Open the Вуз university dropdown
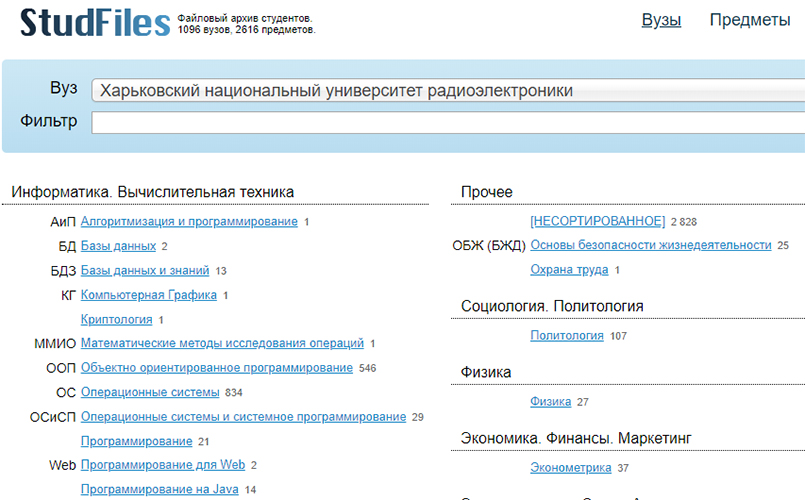Image resolution: width=805 pixels, height=500 pixels. pyautogui.click(x=447, y=90)
